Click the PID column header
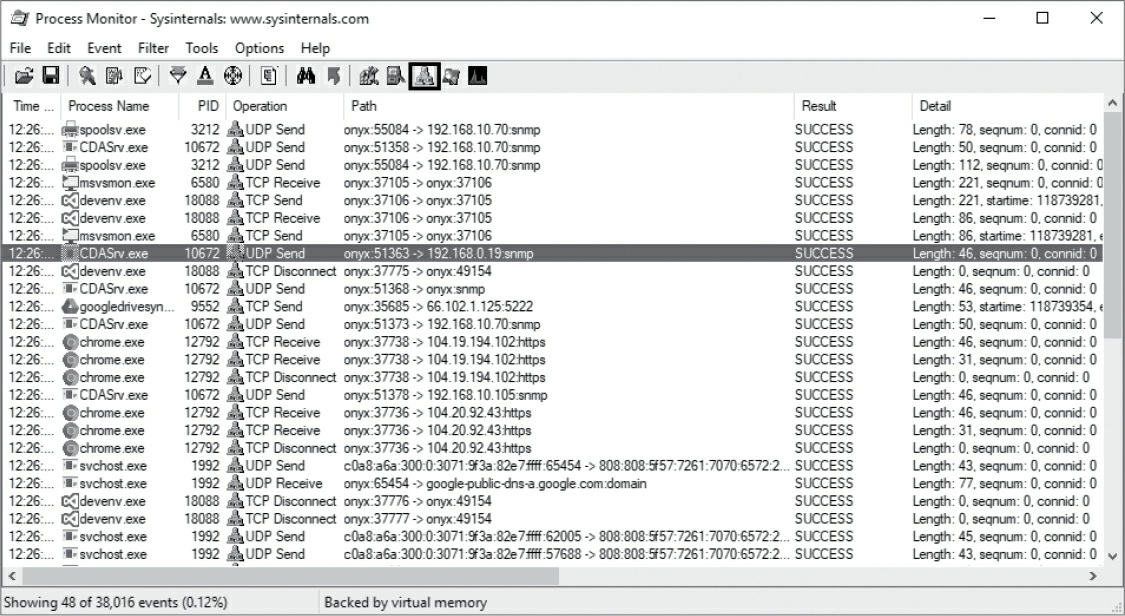The width and height of the screenshot is (1125, 616). click(203, 106)
